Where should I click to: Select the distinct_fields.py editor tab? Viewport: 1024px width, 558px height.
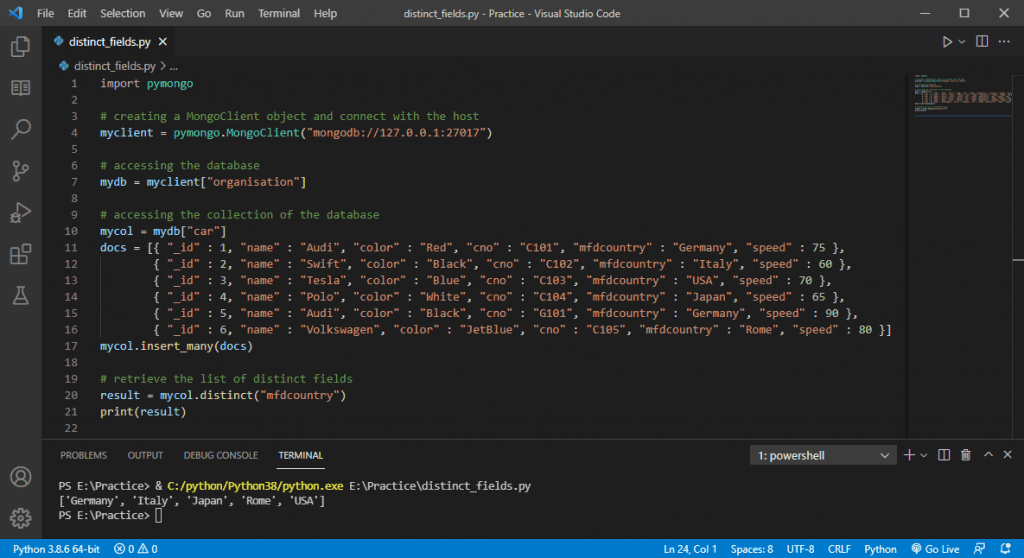coord(111,42)
